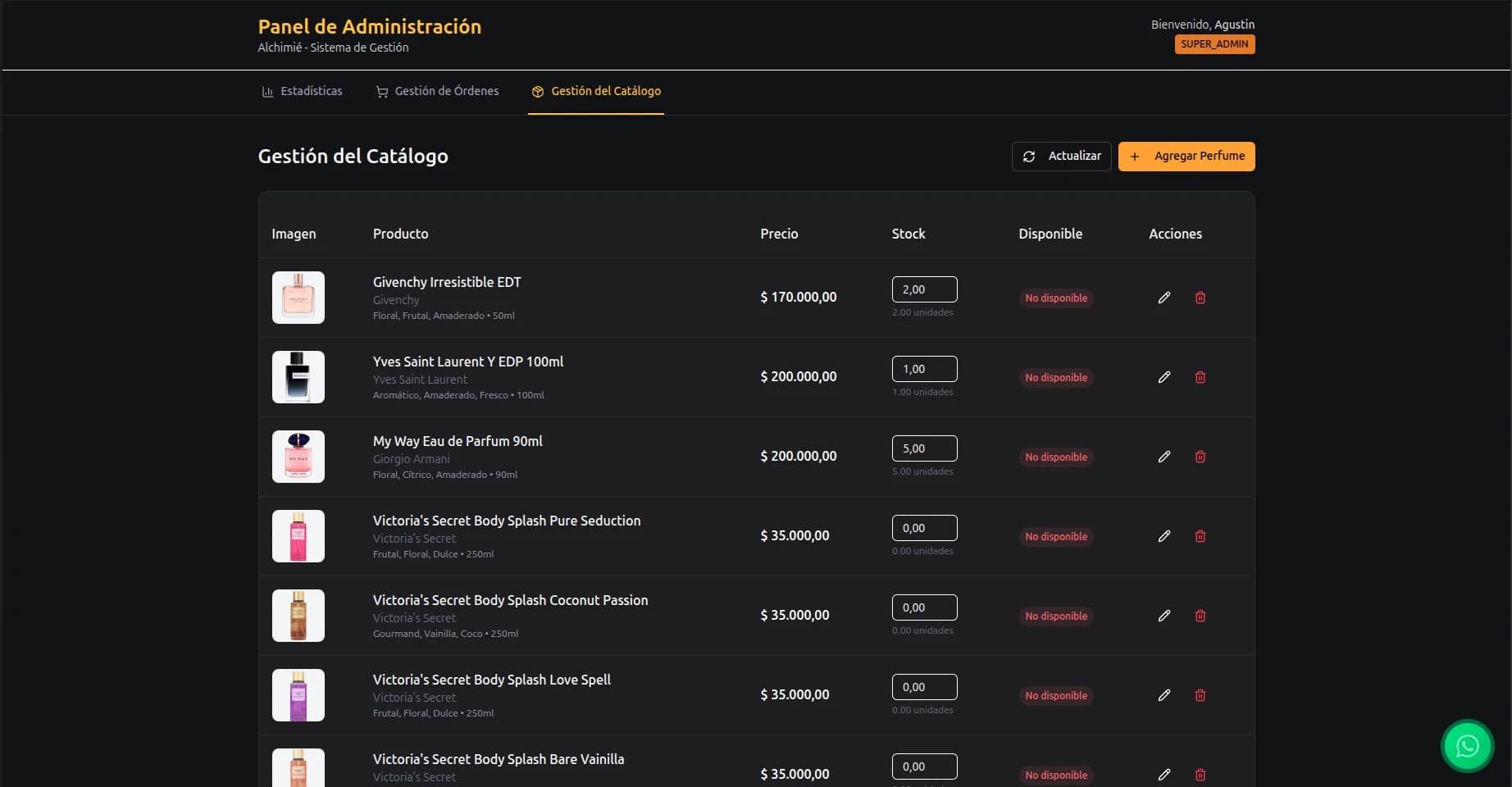Delete Bare Vainilla body splash trash icon
Viewport: 1512px width, 787px height.
point(1200,775)
